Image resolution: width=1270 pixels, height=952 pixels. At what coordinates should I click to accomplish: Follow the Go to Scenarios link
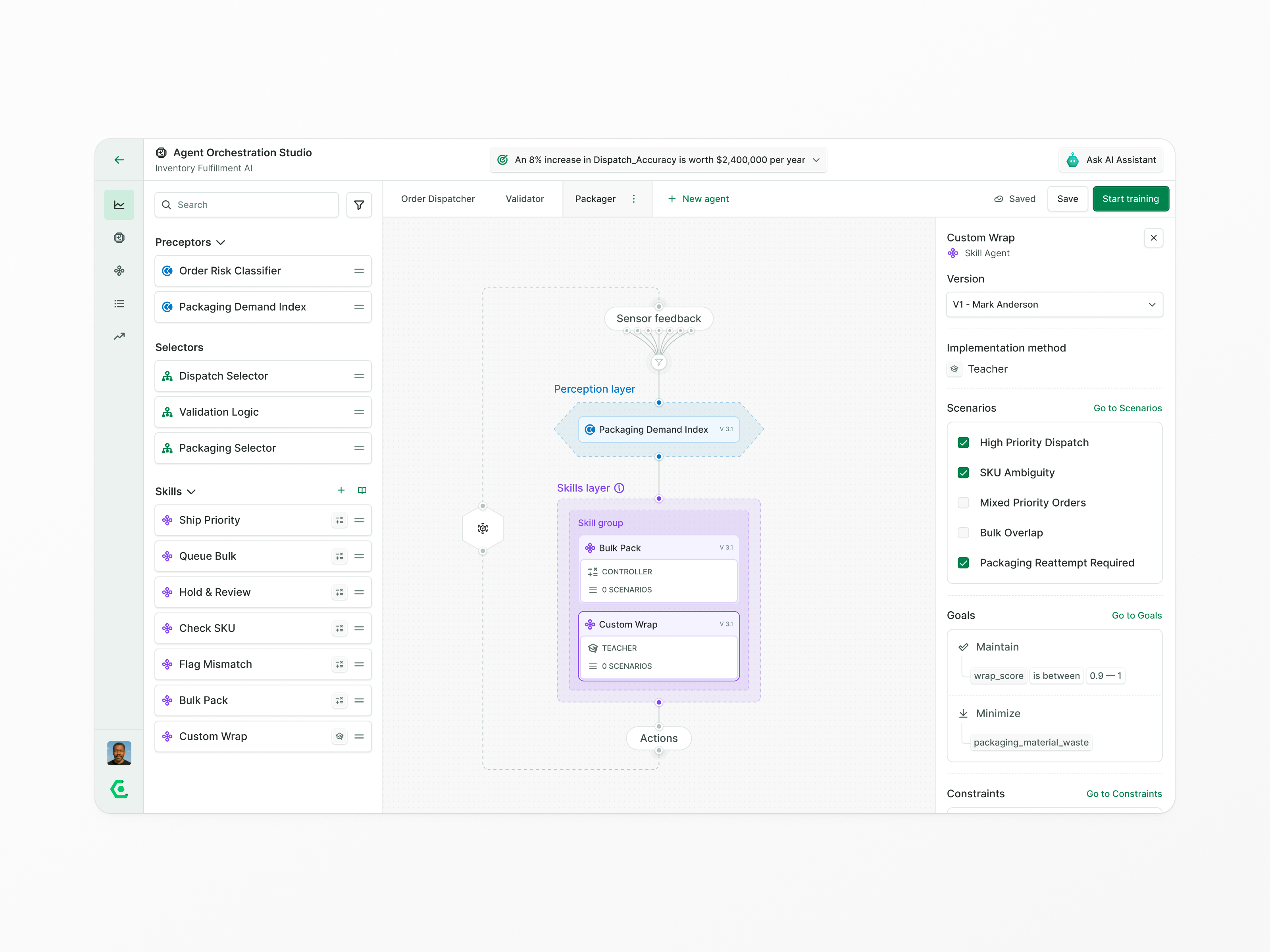pyautogui.click(x=1128, y=408)
